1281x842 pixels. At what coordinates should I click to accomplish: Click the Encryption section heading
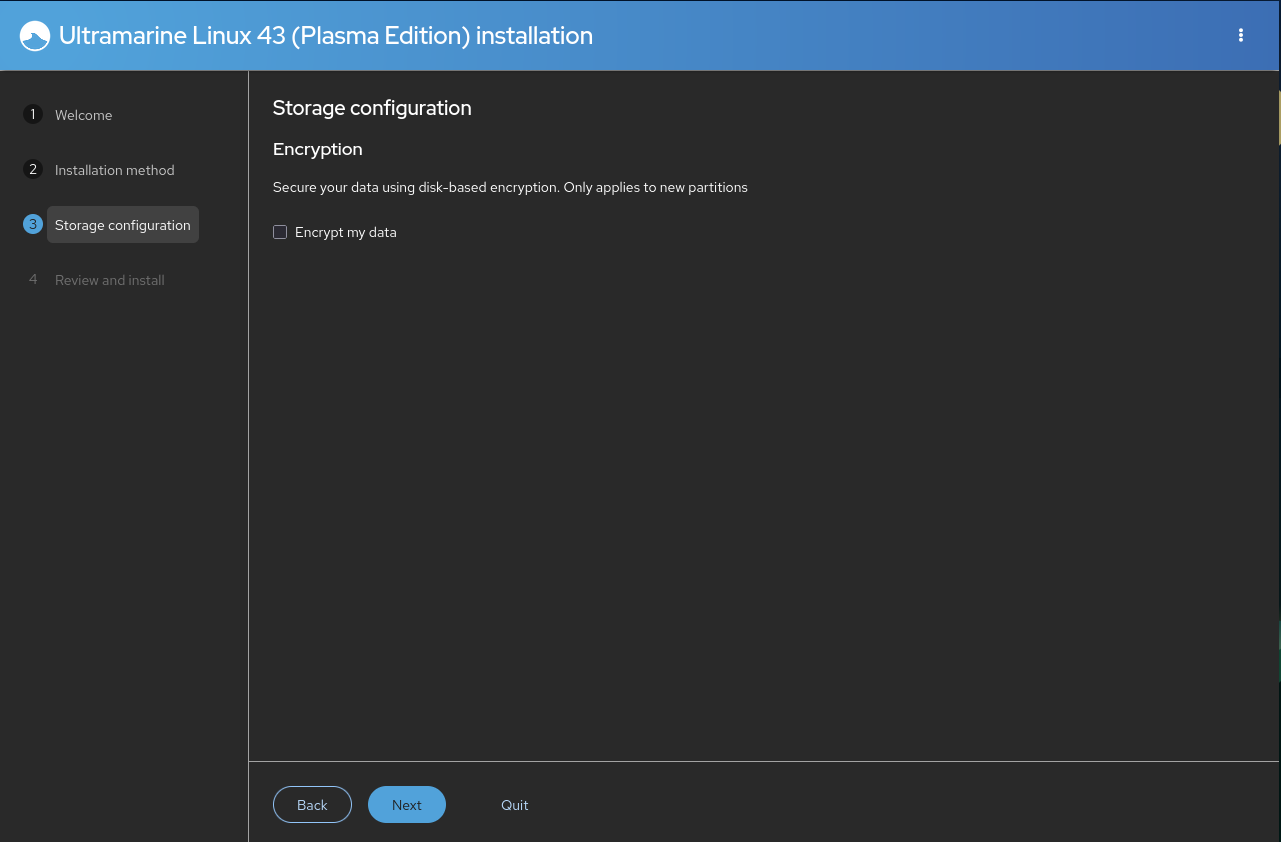(x=318, y=149)
